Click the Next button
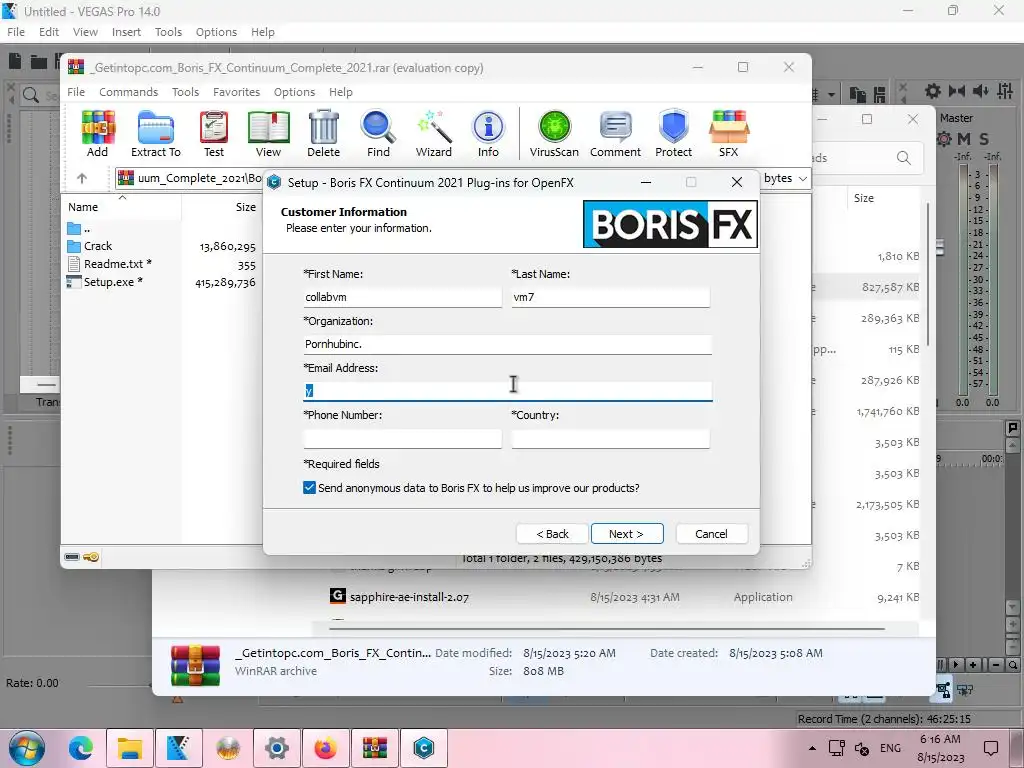This screenshot has width=1024, height=768. [x=627, y=534]
